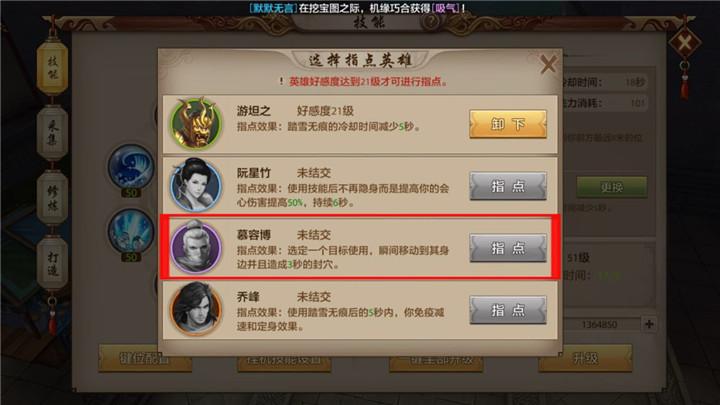Click the 升级 button
Image resolution: width=720 pixels, height=405 pixels.
click(x=585, y=358)
